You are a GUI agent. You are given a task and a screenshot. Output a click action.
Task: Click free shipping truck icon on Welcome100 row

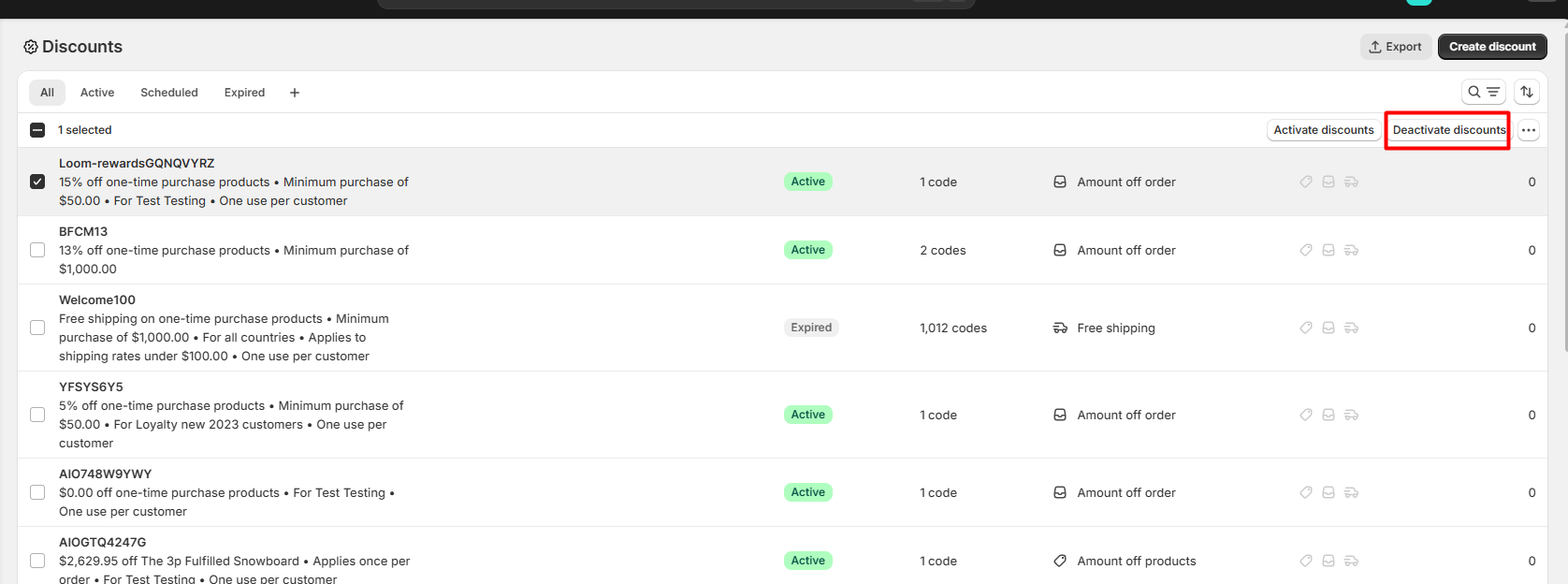pyautogui.click(x=1060, y=328)
